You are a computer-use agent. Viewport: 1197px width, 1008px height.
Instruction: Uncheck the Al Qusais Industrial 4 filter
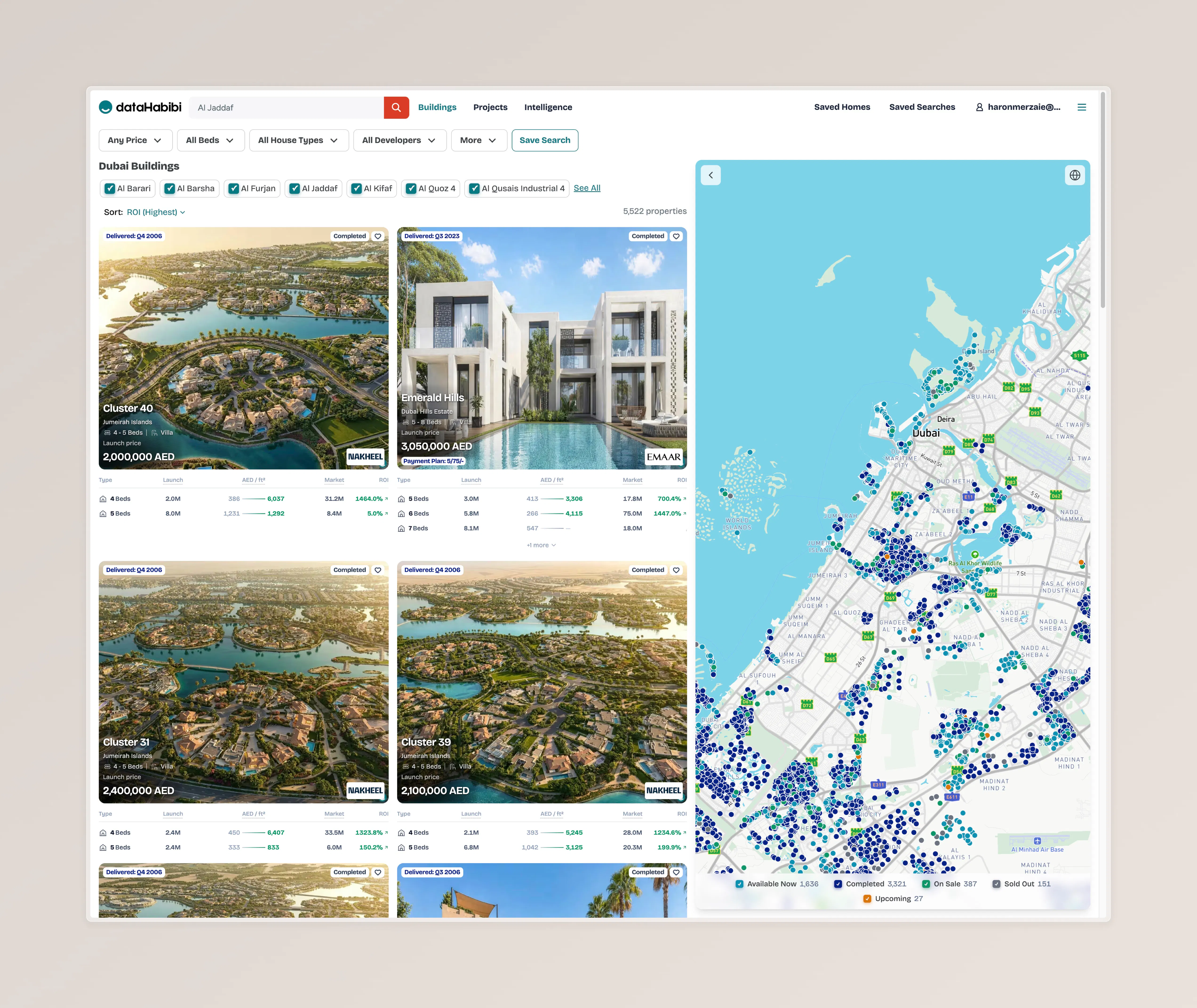[x=475, y=189]
